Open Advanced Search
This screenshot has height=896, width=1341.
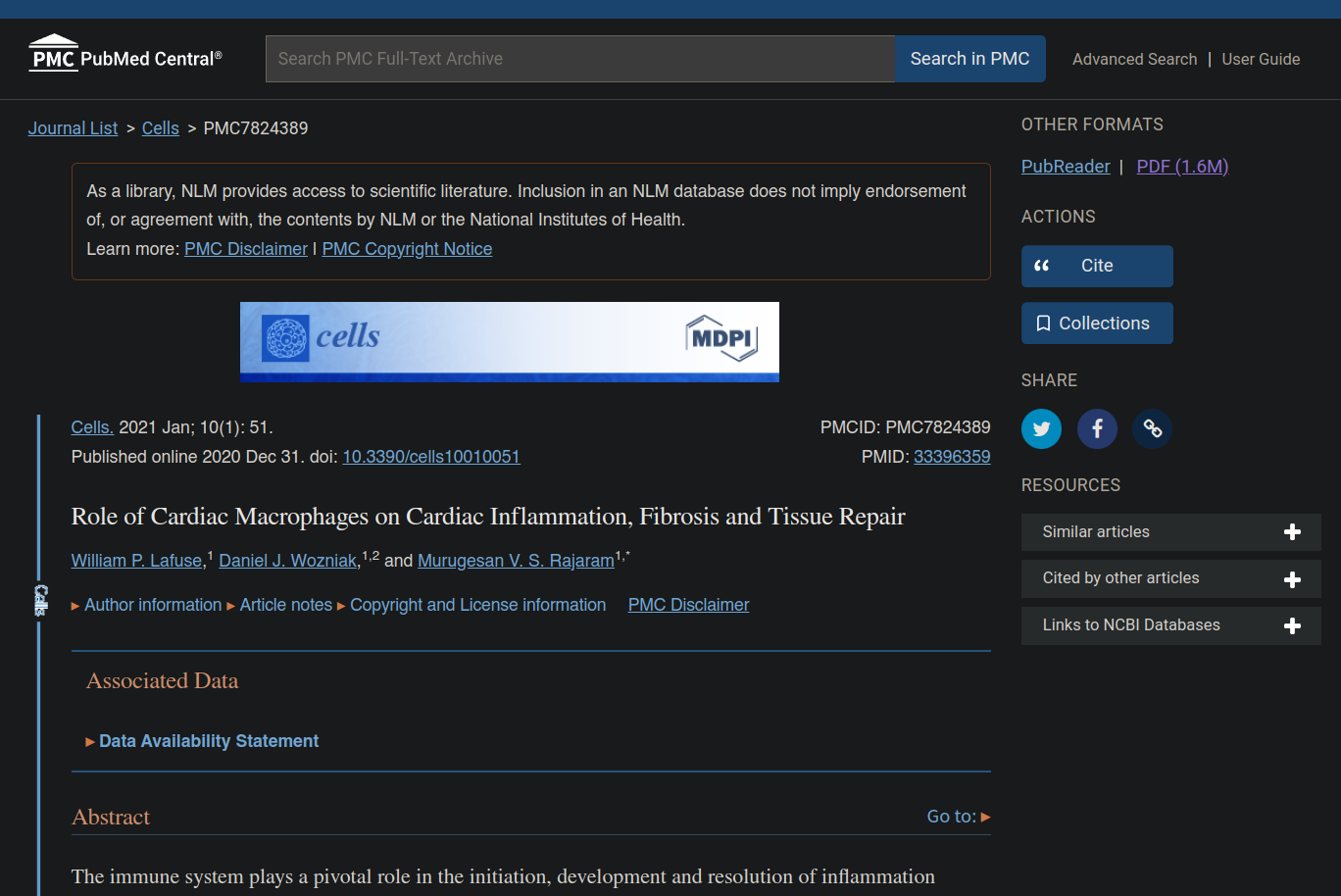click(x=1134, y=59)
